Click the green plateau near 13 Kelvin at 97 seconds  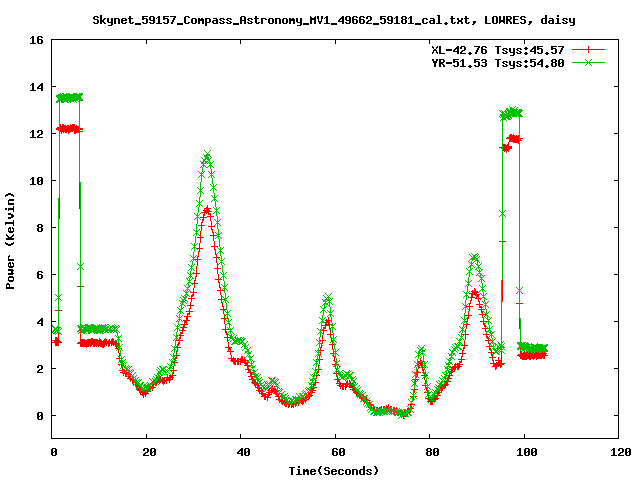511,113
